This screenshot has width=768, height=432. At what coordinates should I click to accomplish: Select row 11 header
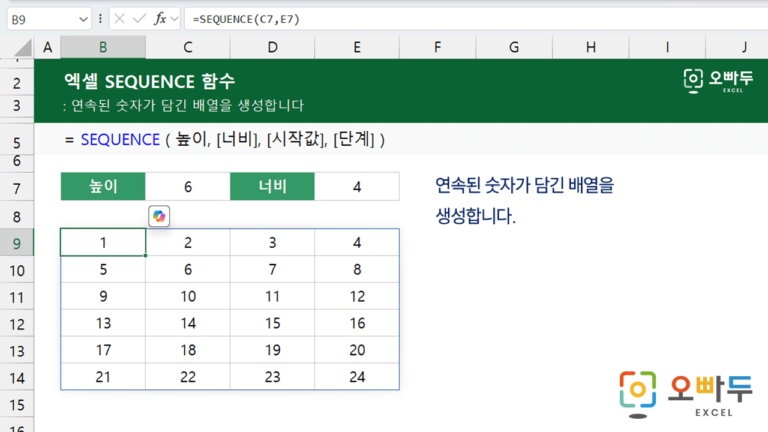click(x=17, y=297)
